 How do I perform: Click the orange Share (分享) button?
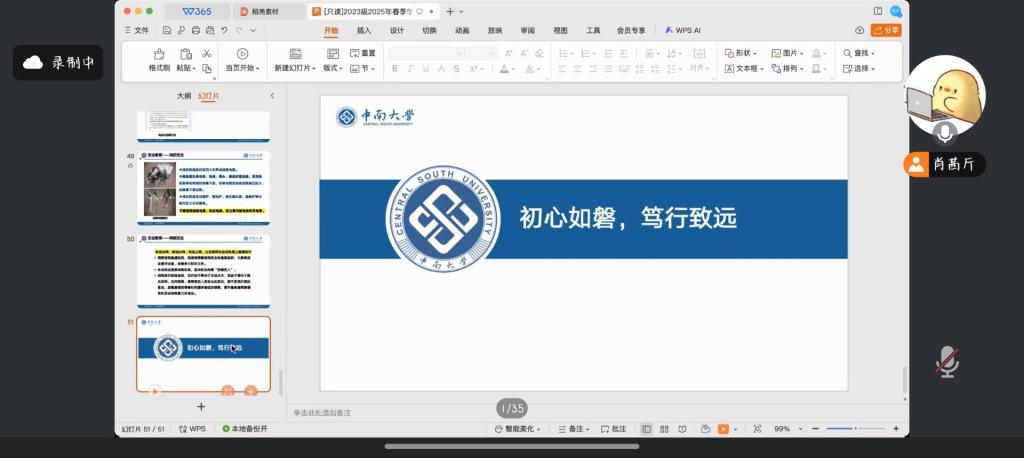click(x=885, y=31)
